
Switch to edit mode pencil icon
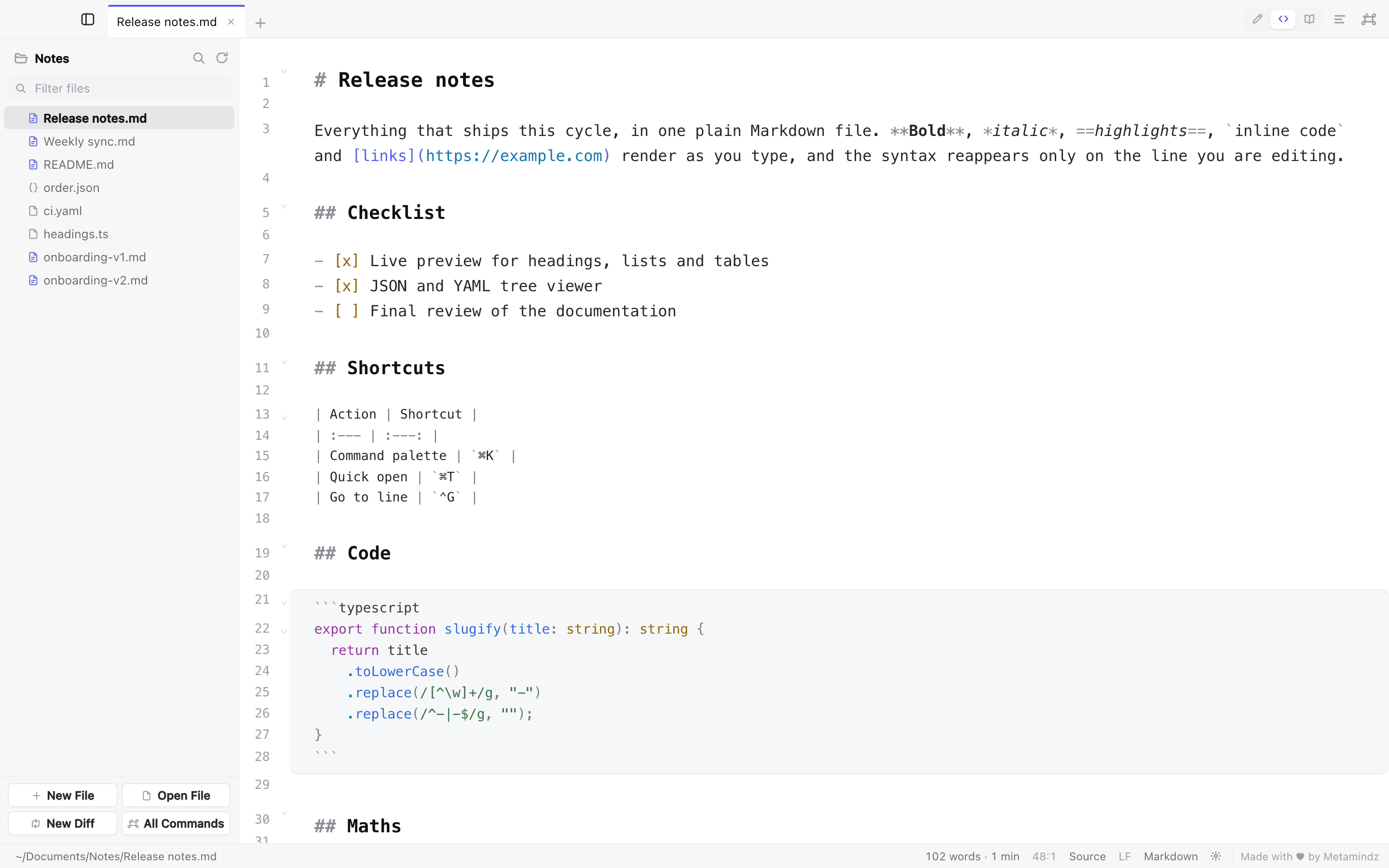coord(1257,19)
